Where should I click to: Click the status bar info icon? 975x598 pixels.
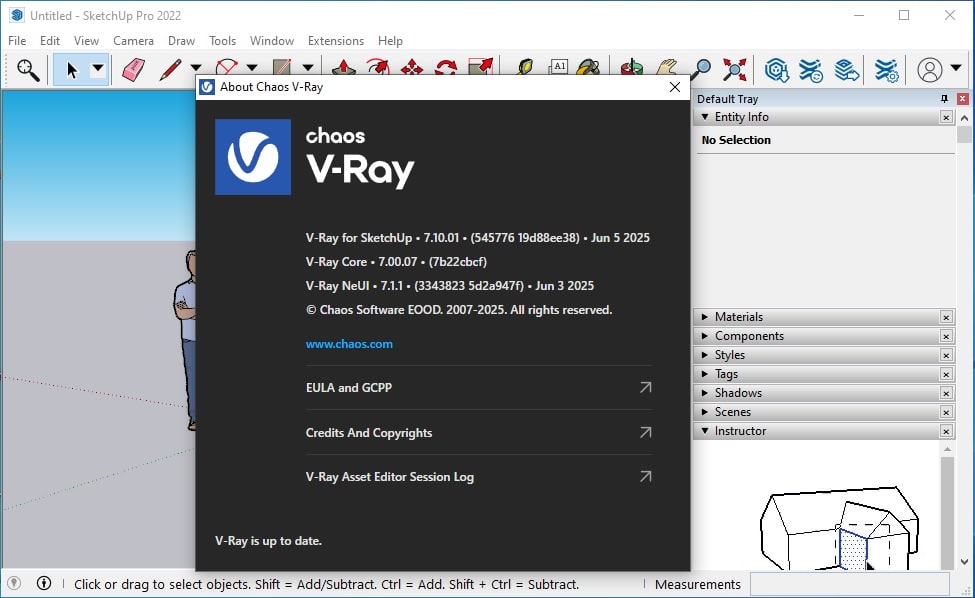coord(44,583)
